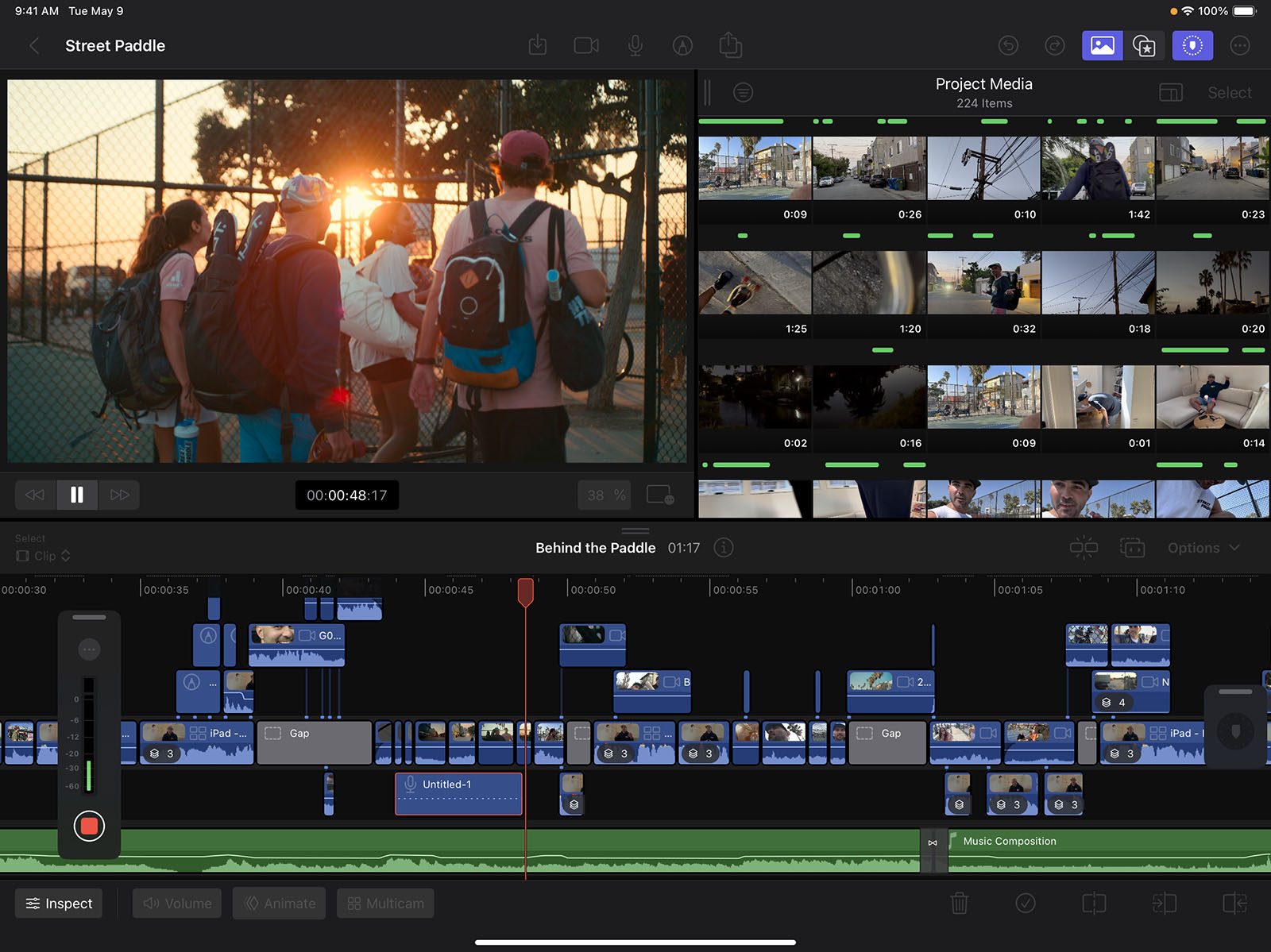The height and width of the screenshot is (952, 1271).
Task: Tap the microphone voiceover icon in toolbar
Action: pyautogui.click(x=635, y=46)
